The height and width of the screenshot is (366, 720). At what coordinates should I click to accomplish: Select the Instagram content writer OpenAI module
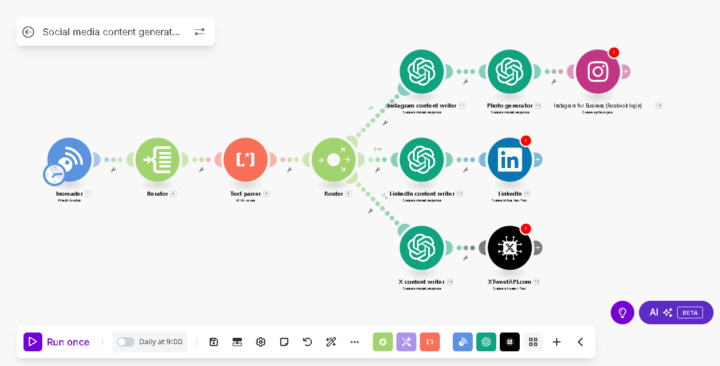[x=422, y=72]
